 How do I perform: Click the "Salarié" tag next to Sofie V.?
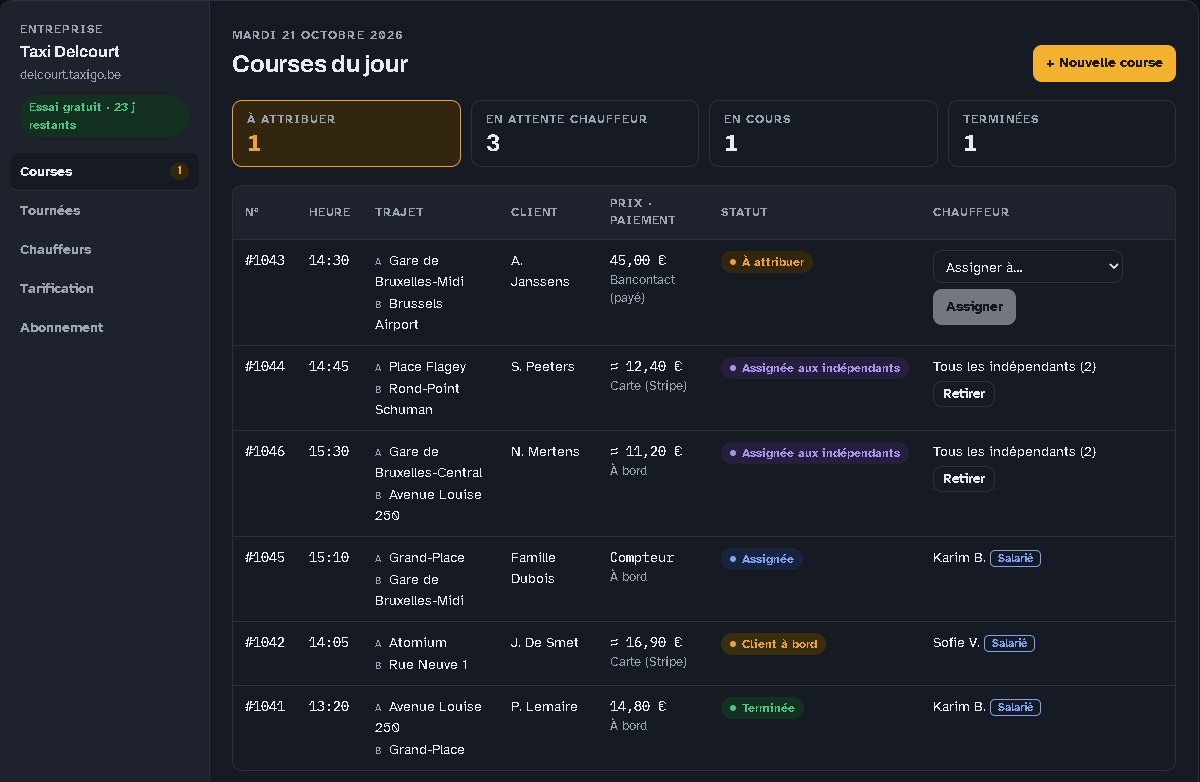[1009, 643]
